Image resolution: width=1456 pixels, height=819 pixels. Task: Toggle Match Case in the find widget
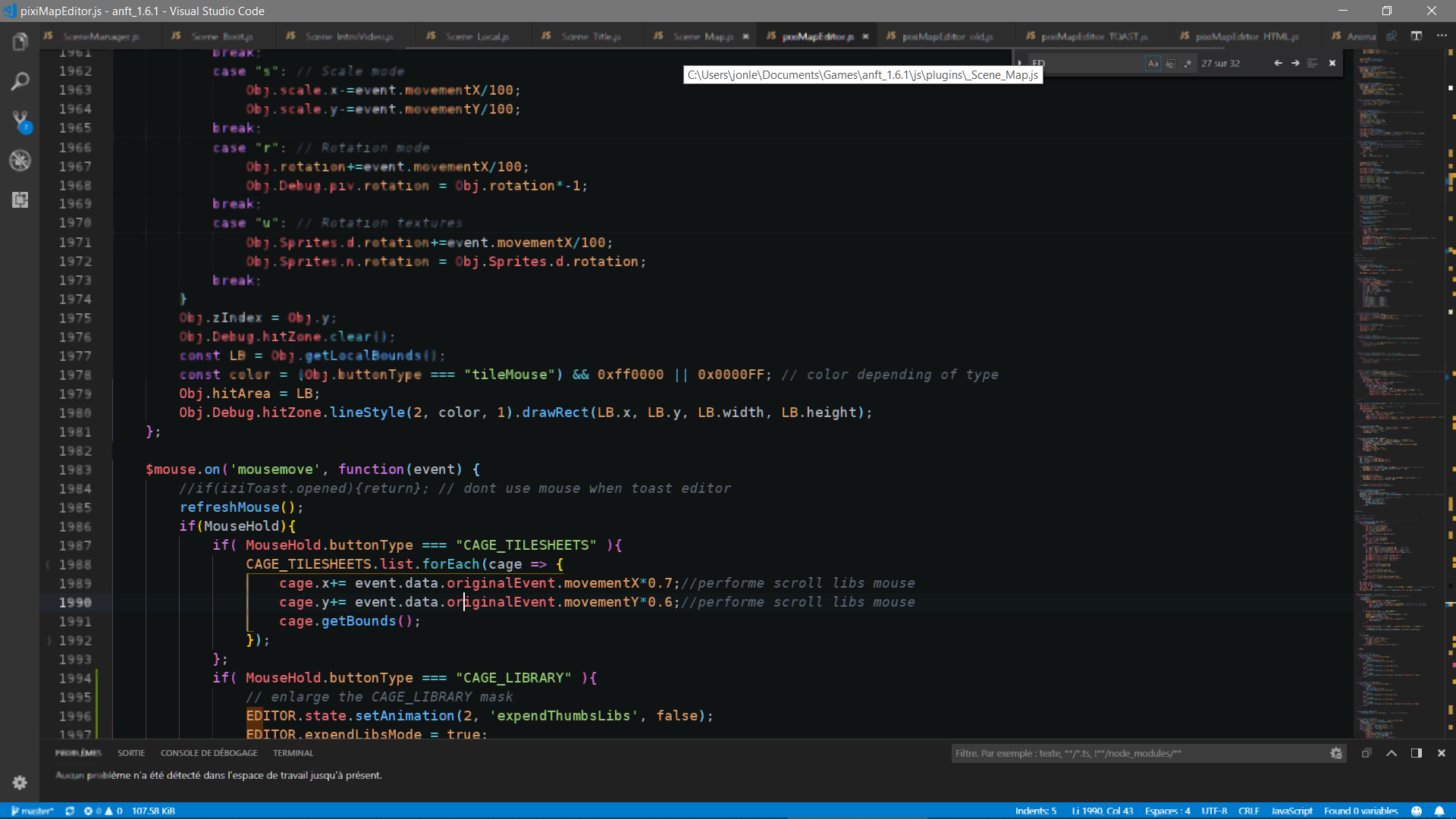[1153, 64]
